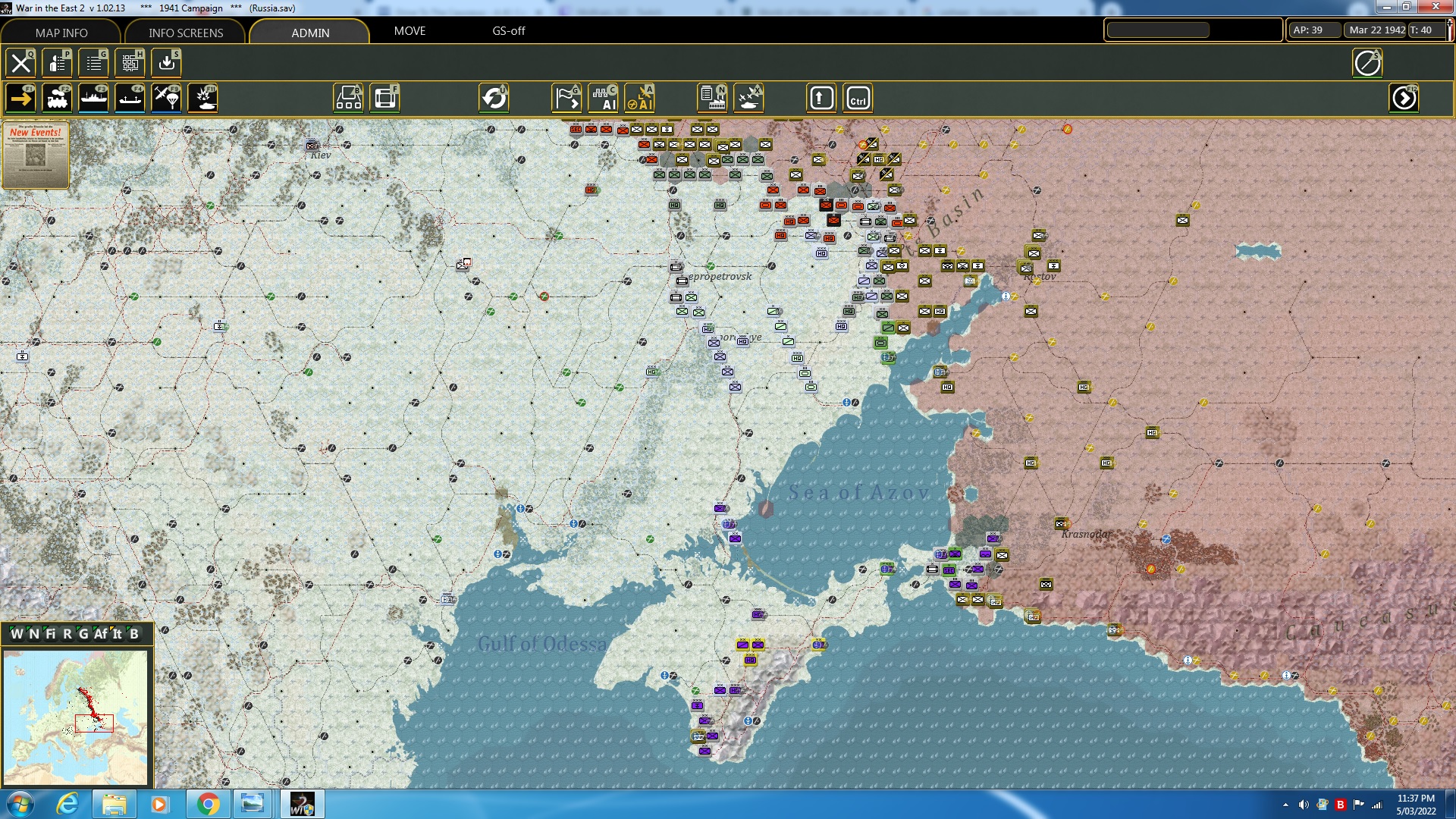Toggle the B filter button
The width and height of the screenshot is (1456, 819).
pyautogui.click(x=134, y=634)
